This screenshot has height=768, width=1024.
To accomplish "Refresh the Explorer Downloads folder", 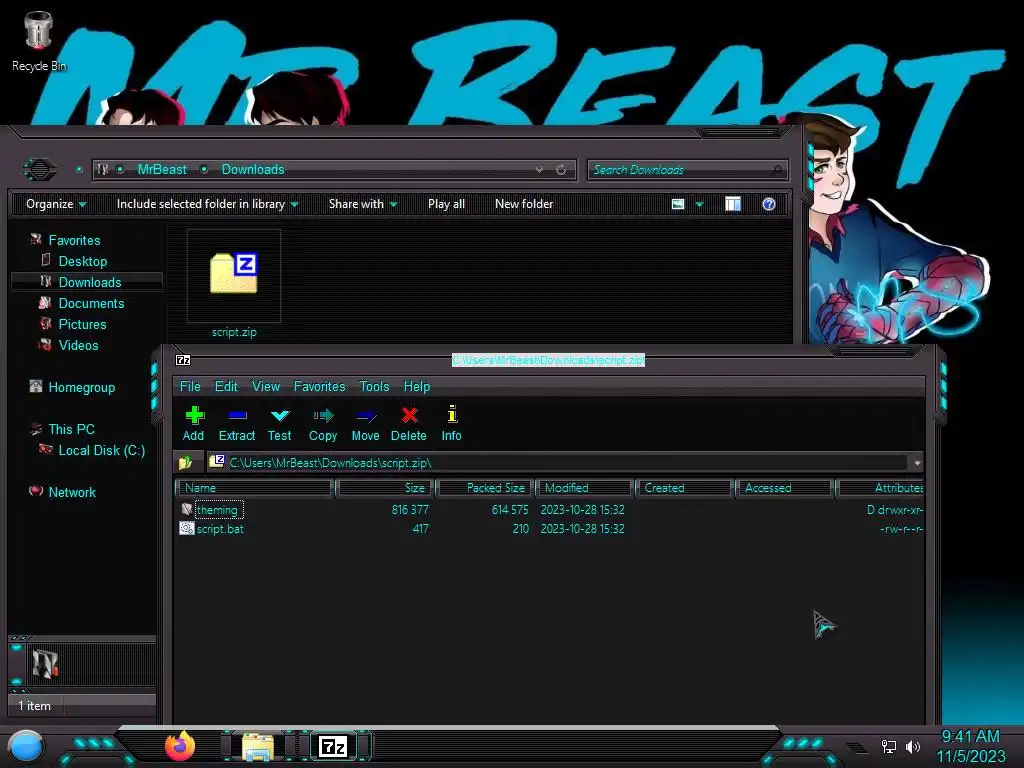I will [561, 170].
